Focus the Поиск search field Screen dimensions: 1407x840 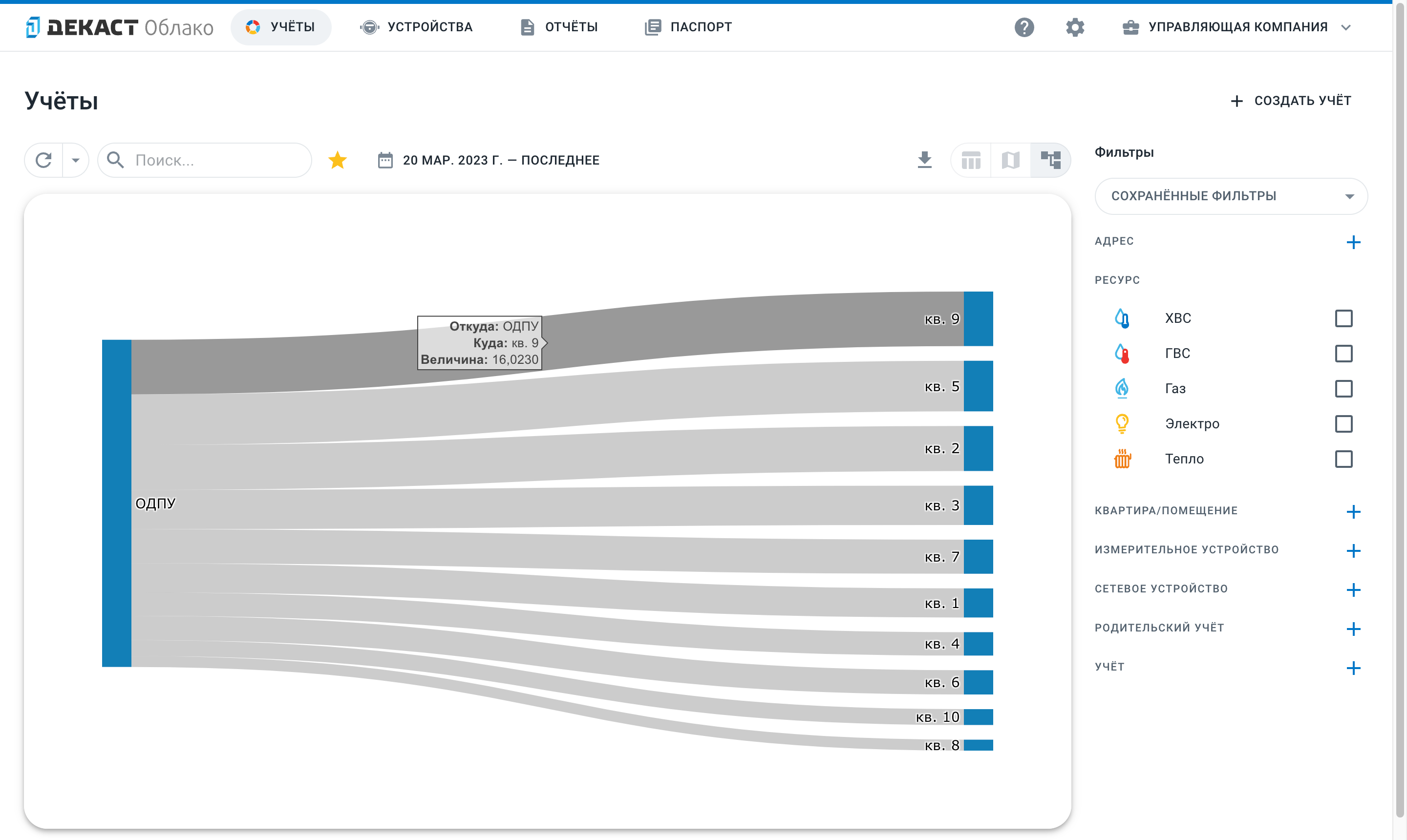[x=205, y=160]
